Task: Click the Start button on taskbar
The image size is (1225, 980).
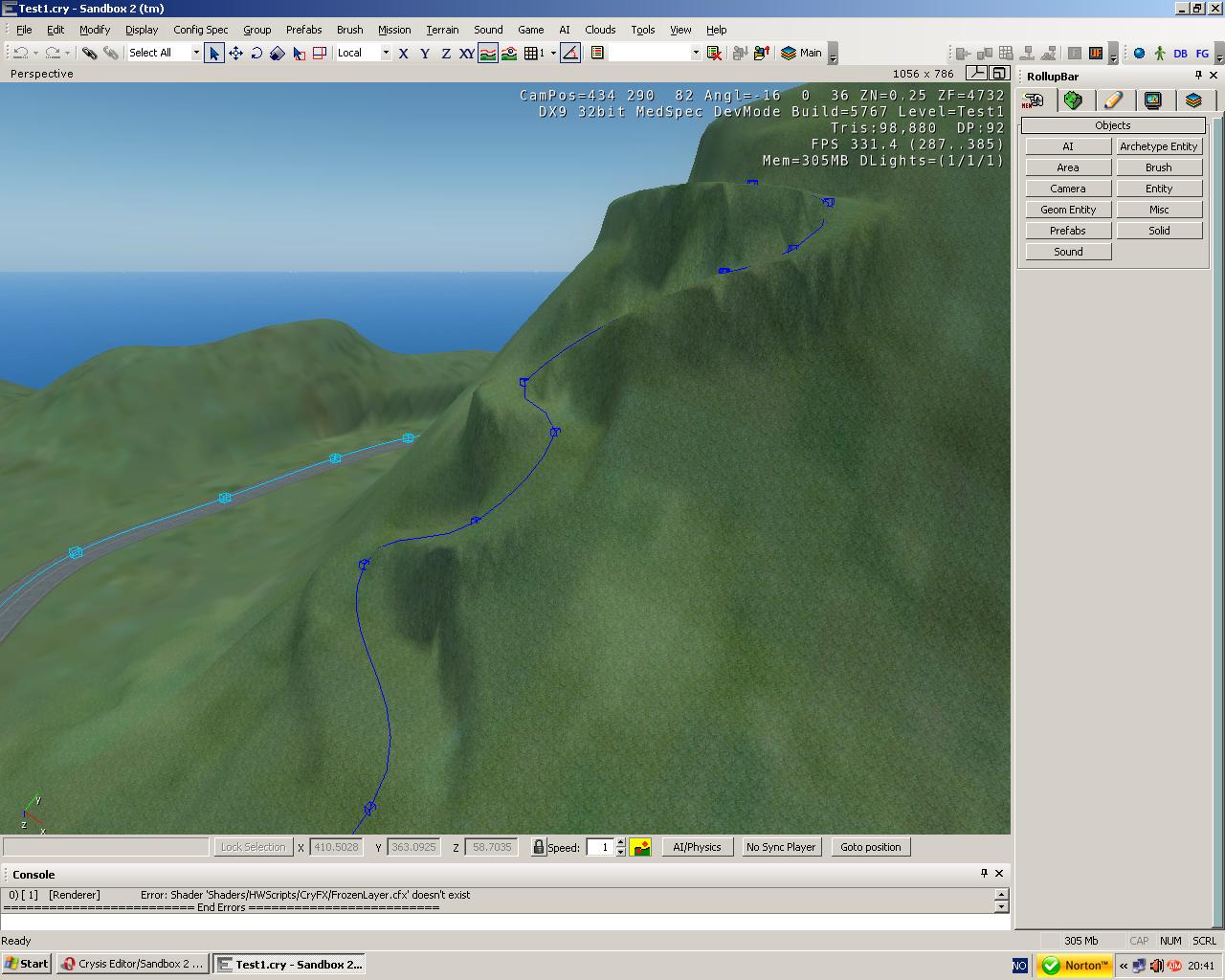Action: click(x=27, y=964)
